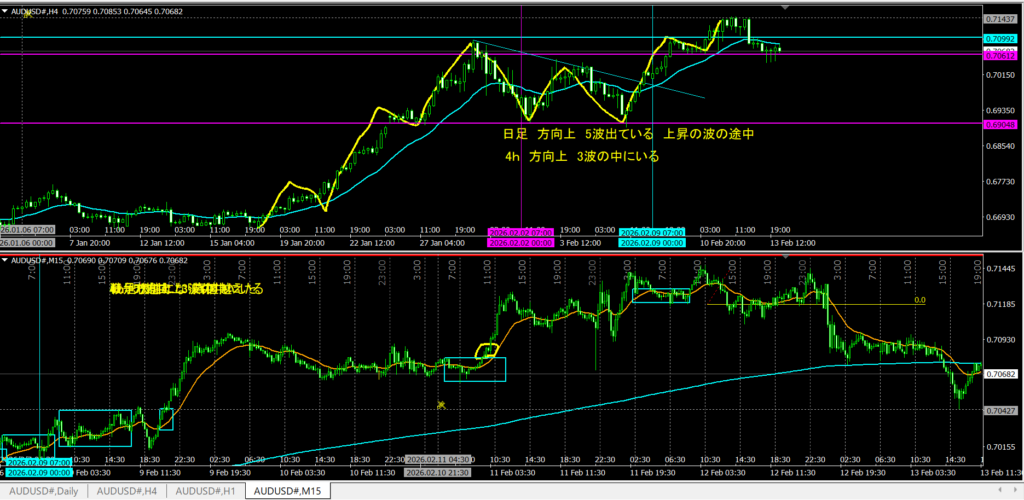Viewport: 1024px width, 500px height.
Task: Click the magenta 2026.02.02 07:00 date marker
Action: coord(520,231)
